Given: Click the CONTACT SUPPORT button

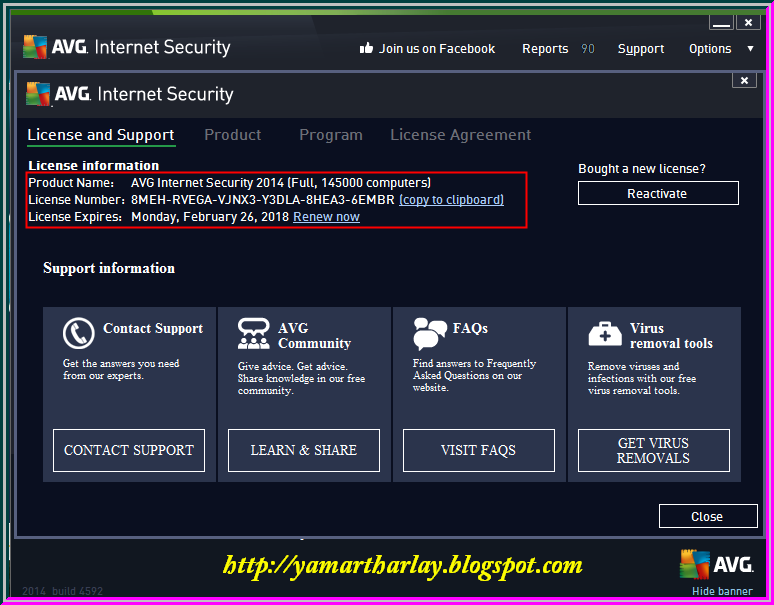Looking at the screenshot, I should pos(129,450).
